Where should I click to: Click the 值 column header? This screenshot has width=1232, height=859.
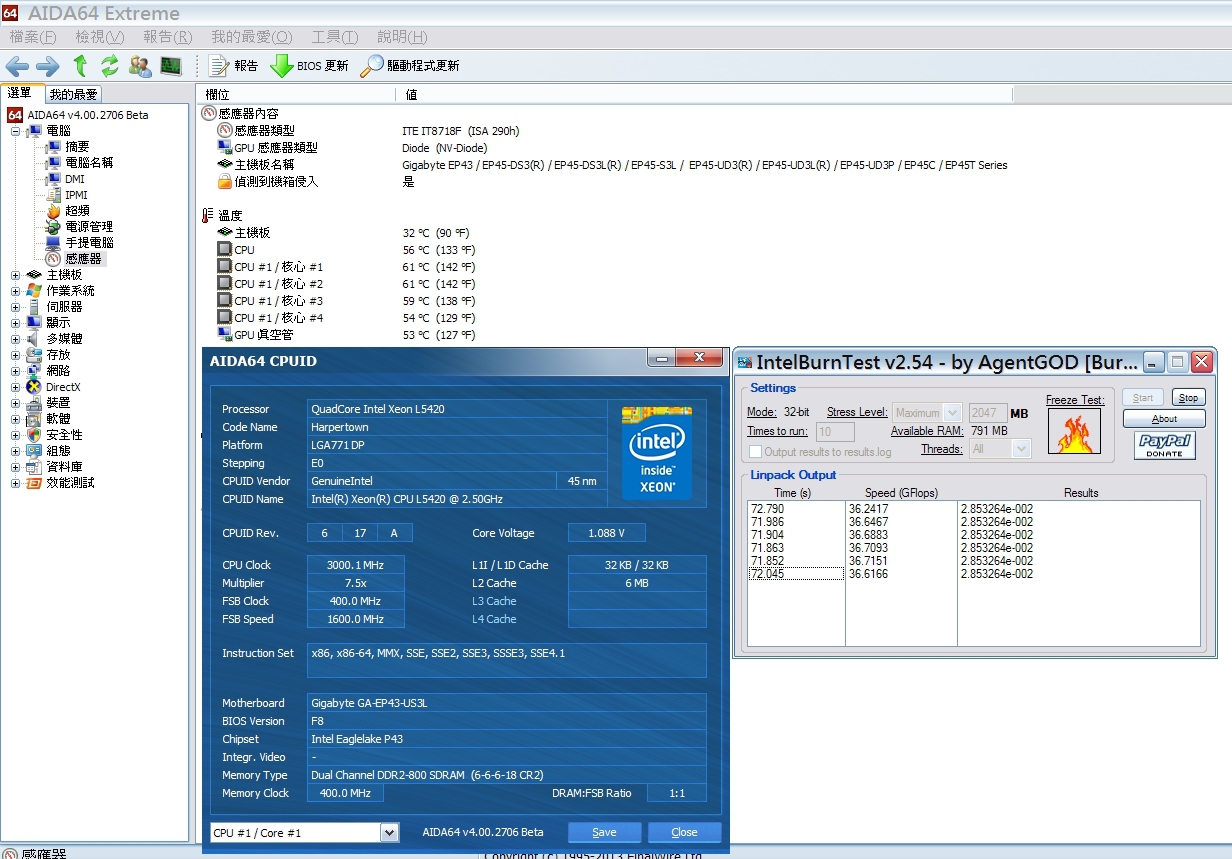point(704,94)
